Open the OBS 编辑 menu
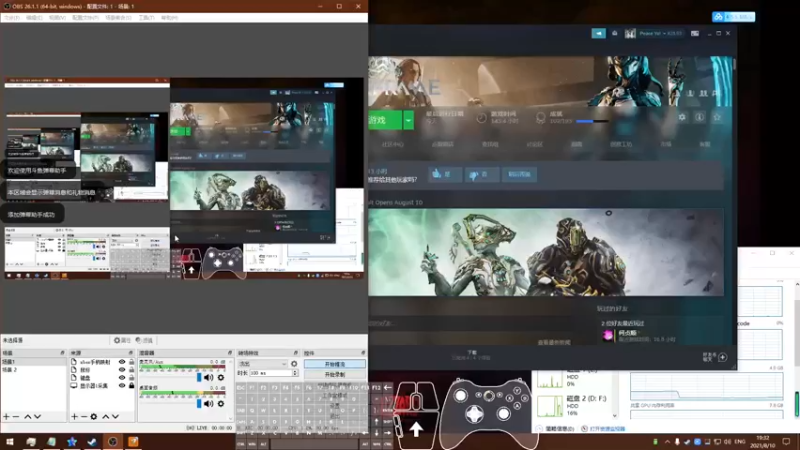 click(x=34, y=18)
